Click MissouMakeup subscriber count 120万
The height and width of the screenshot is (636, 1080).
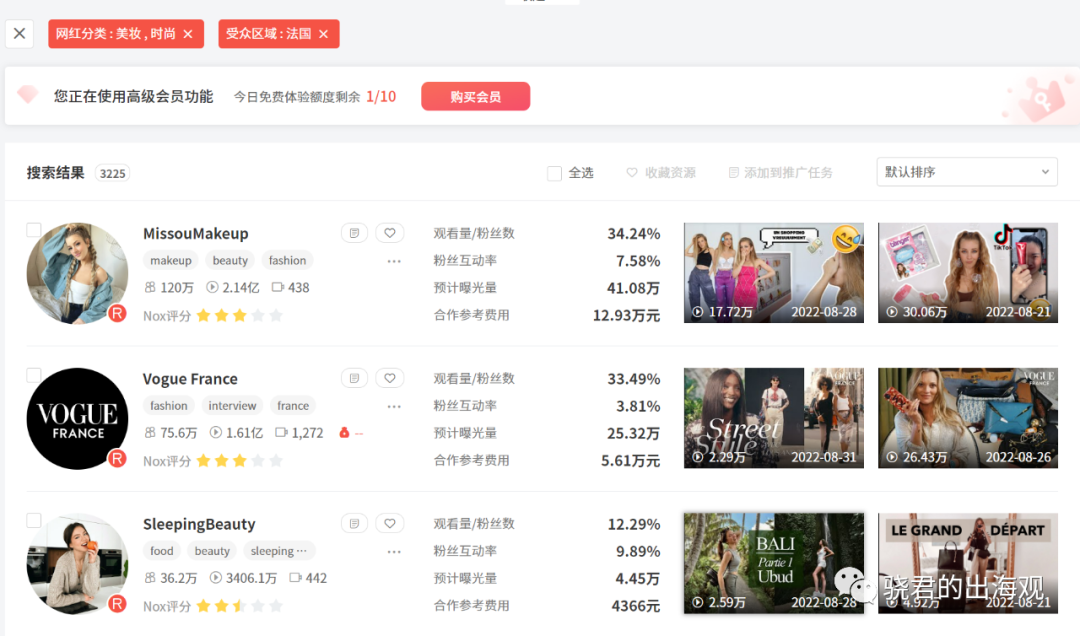[x=169, y=287]
